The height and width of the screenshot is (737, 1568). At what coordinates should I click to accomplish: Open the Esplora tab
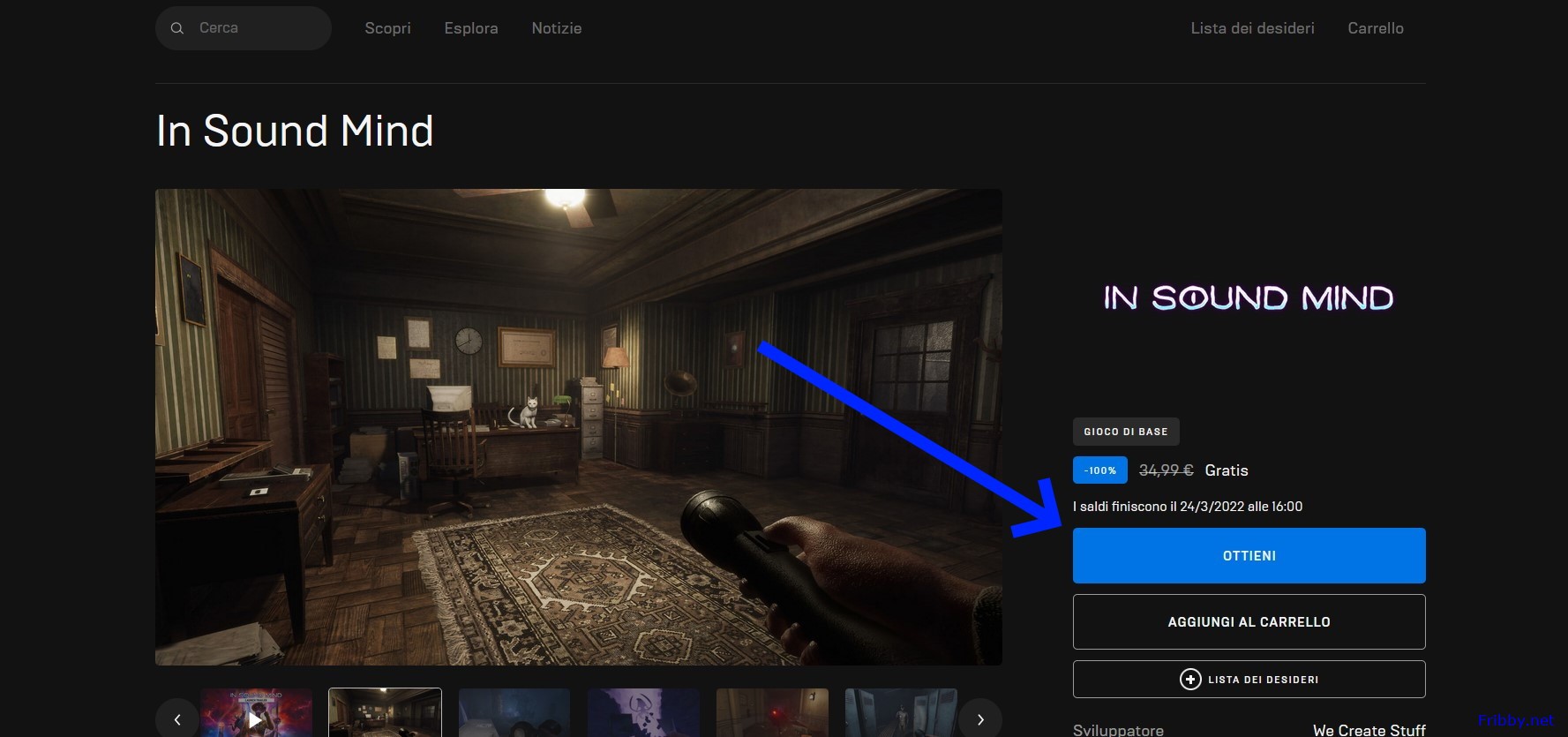point(471,28)
